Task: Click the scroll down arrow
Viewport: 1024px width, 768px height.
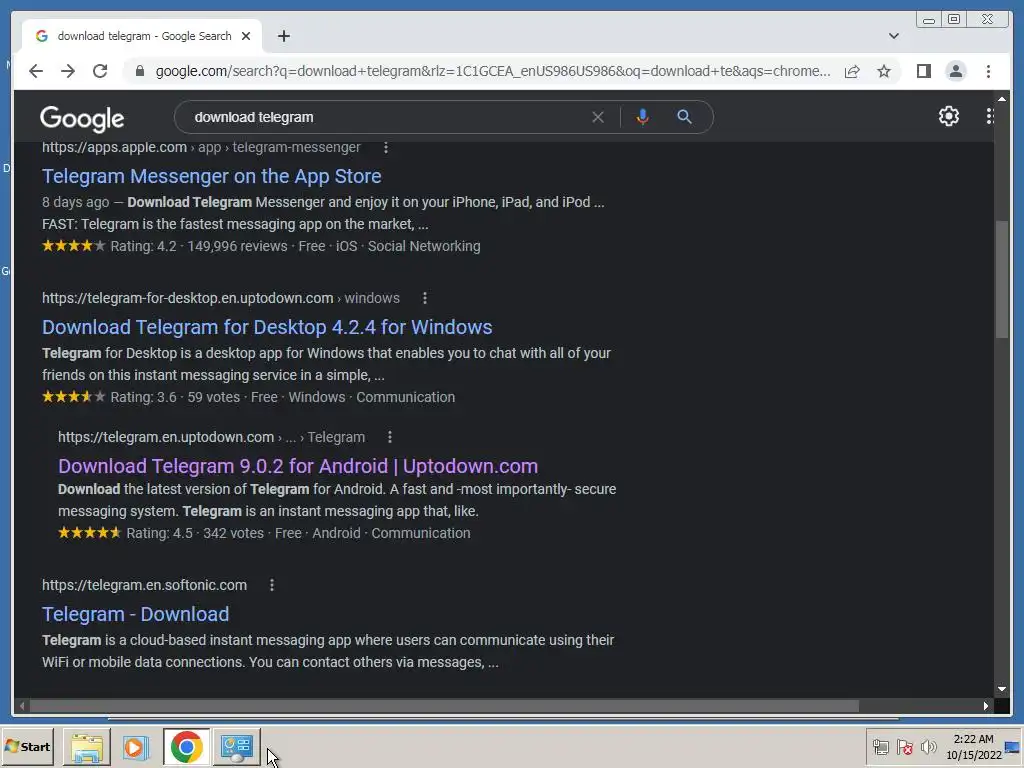Action: coord(1002,689)
